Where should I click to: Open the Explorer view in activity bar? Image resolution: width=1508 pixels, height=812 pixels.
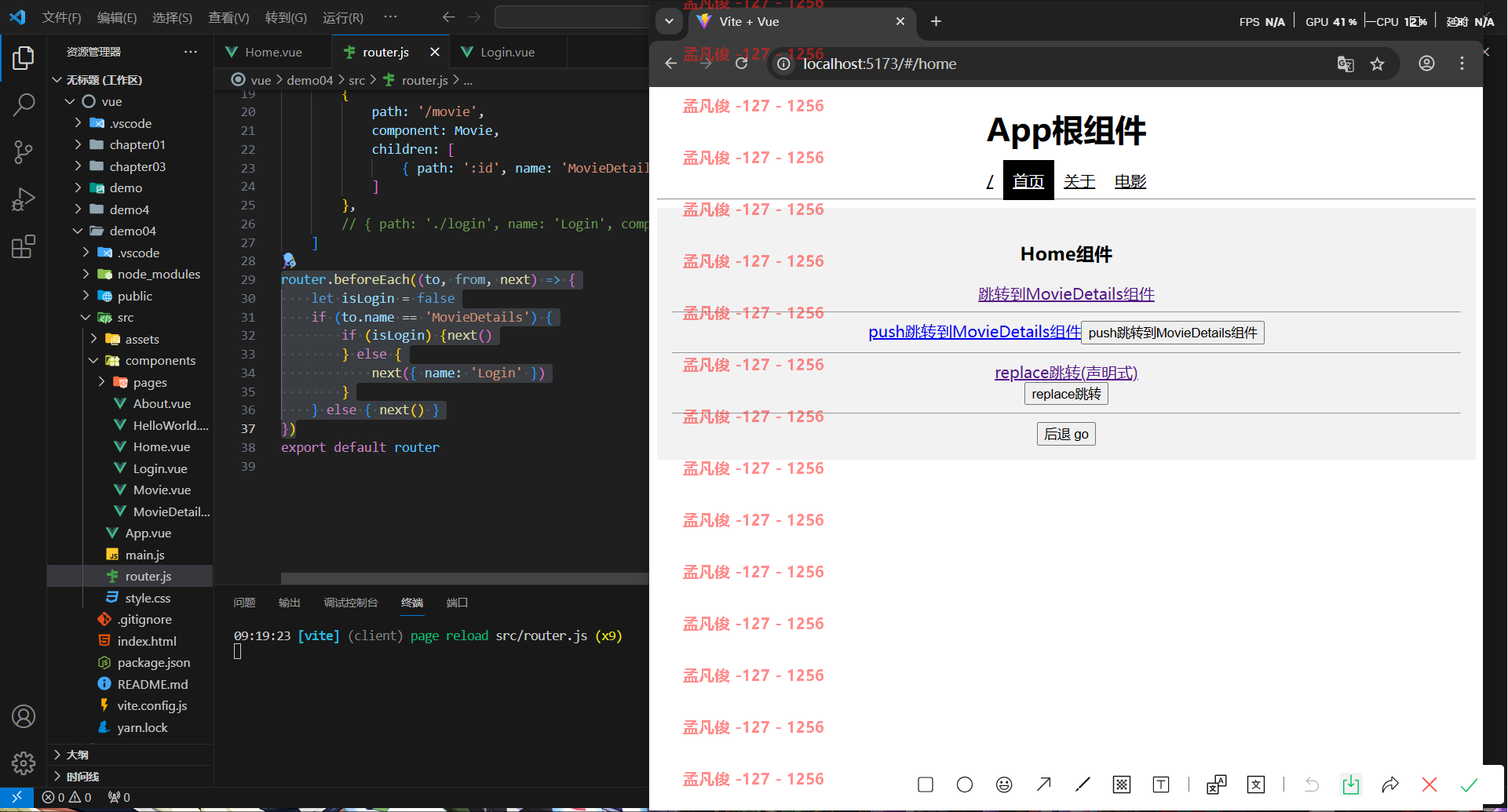pos(24,57)
